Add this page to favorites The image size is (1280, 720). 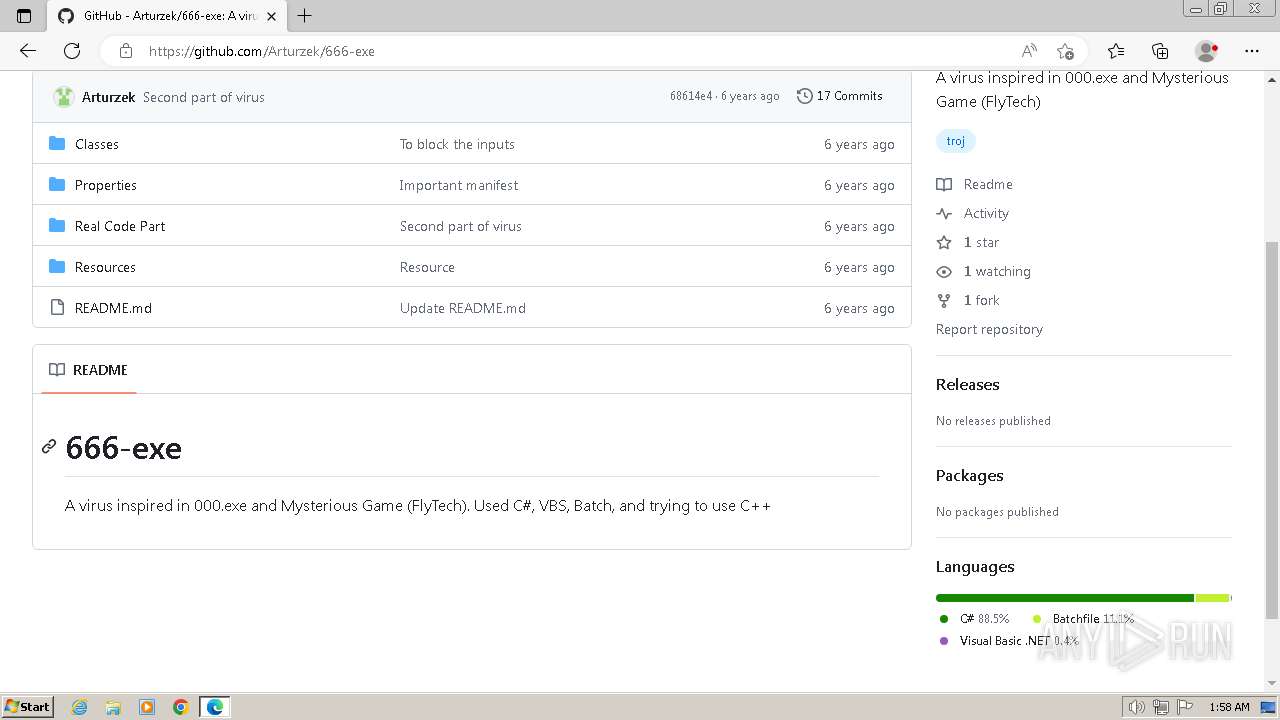click(1066, 51)
